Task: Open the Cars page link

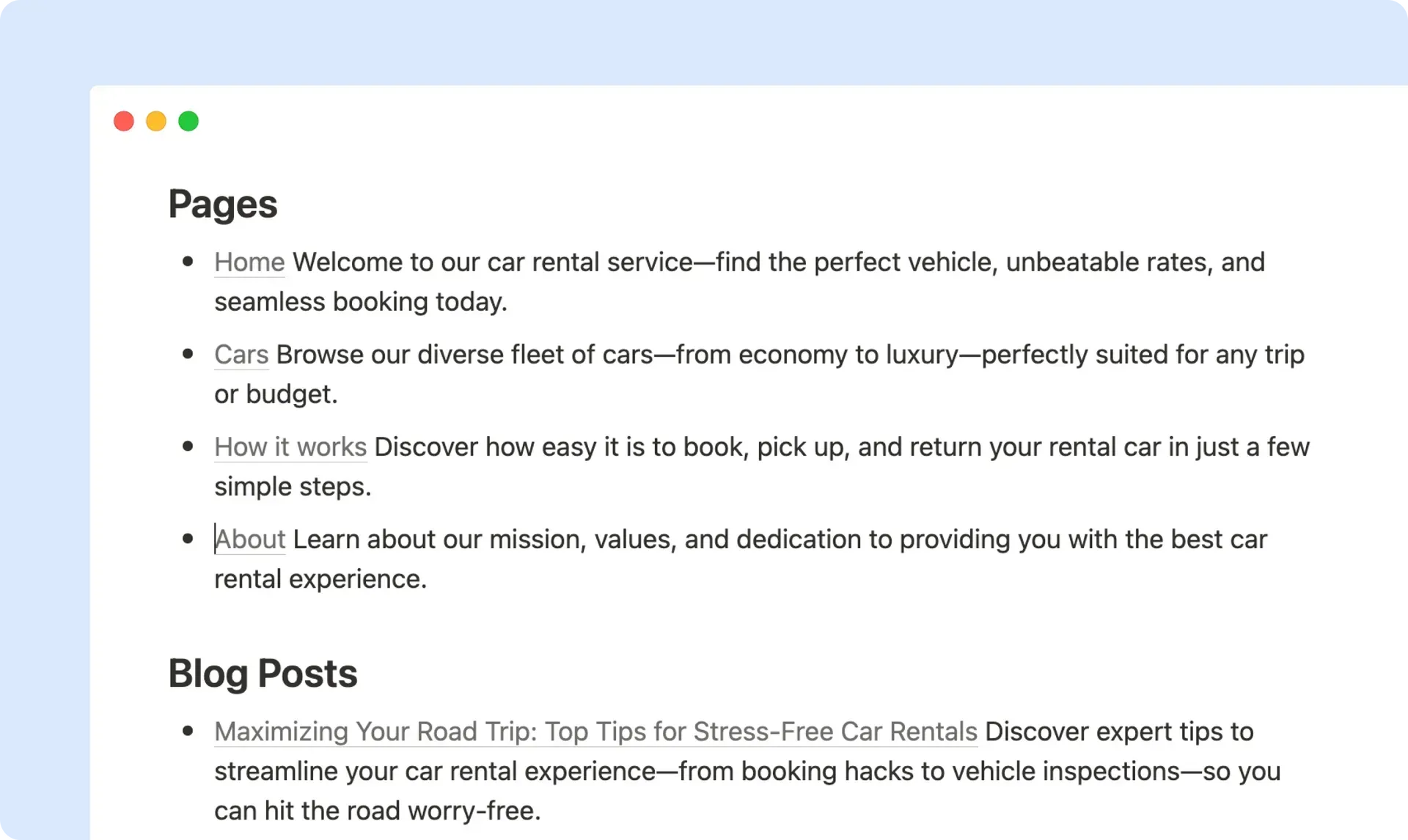Action: coord(241,355)
